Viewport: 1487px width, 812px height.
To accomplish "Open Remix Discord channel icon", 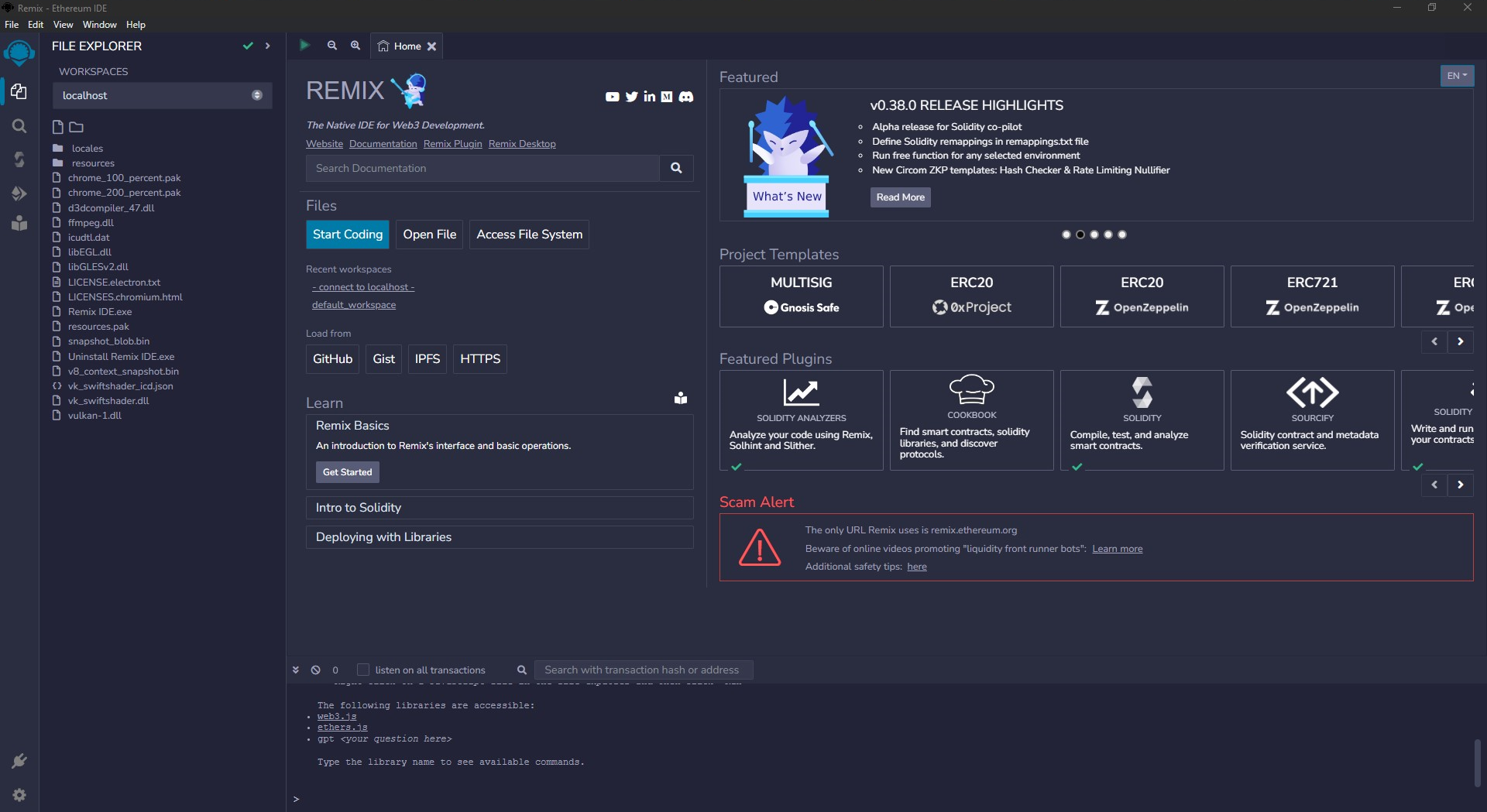I will pyautogui.click(x=686, y=97).
